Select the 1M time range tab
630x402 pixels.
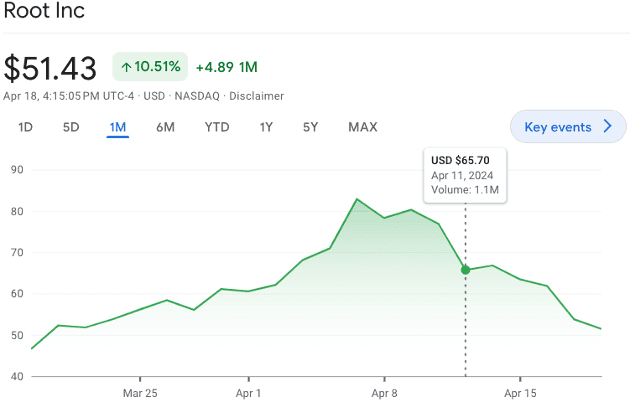pyautogui.click(x=118, y=127)
